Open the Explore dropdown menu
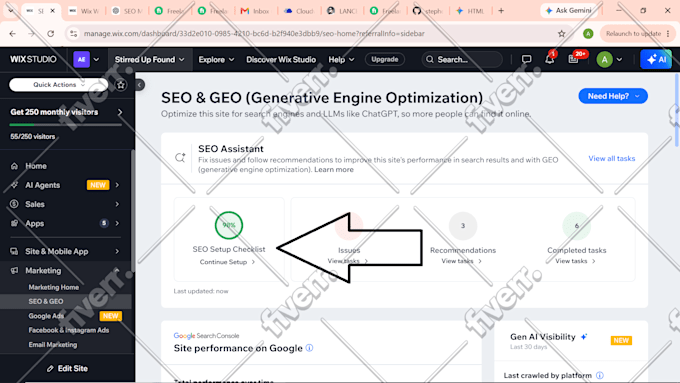 216,59
